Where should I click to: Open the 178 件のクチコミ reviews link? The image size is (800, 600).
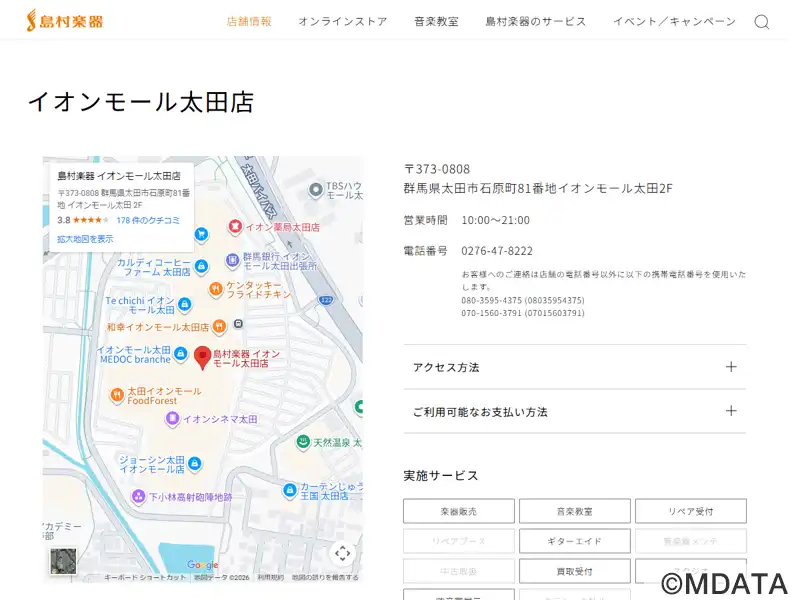coord(148,220)
